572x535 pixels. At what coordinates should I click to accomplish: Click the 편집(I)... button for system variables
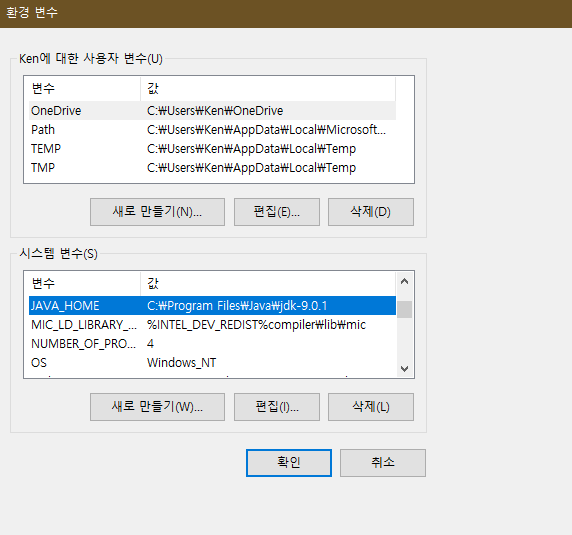pyautogui.click(x=277, y=407)
